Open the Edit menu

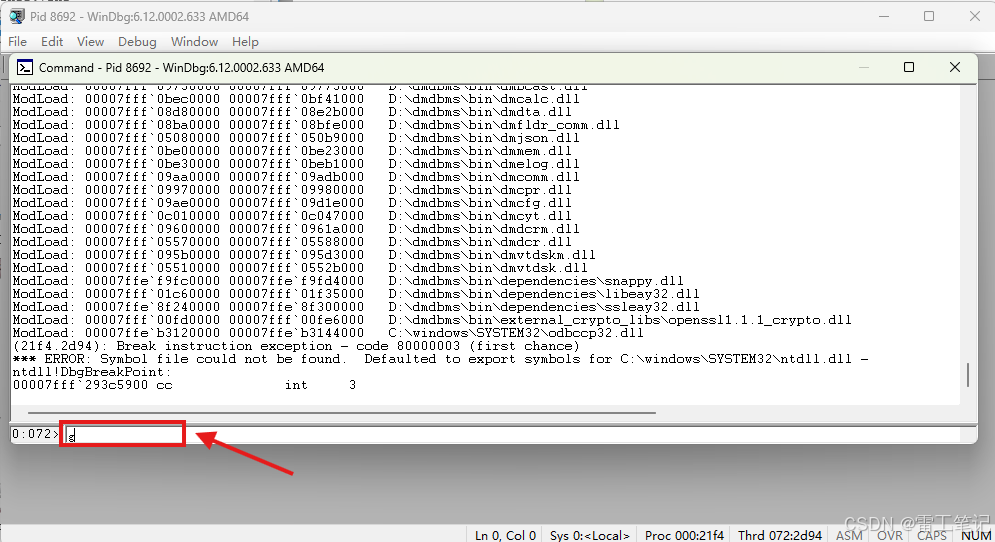pos(52,42)
